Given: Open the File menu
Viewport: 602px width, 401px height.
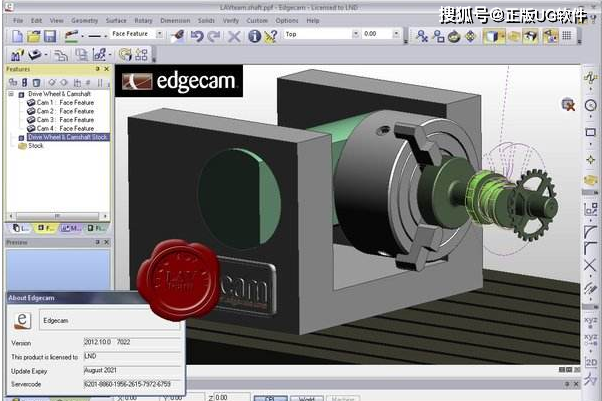Looking at the screenshot, I should click(18, 20).
